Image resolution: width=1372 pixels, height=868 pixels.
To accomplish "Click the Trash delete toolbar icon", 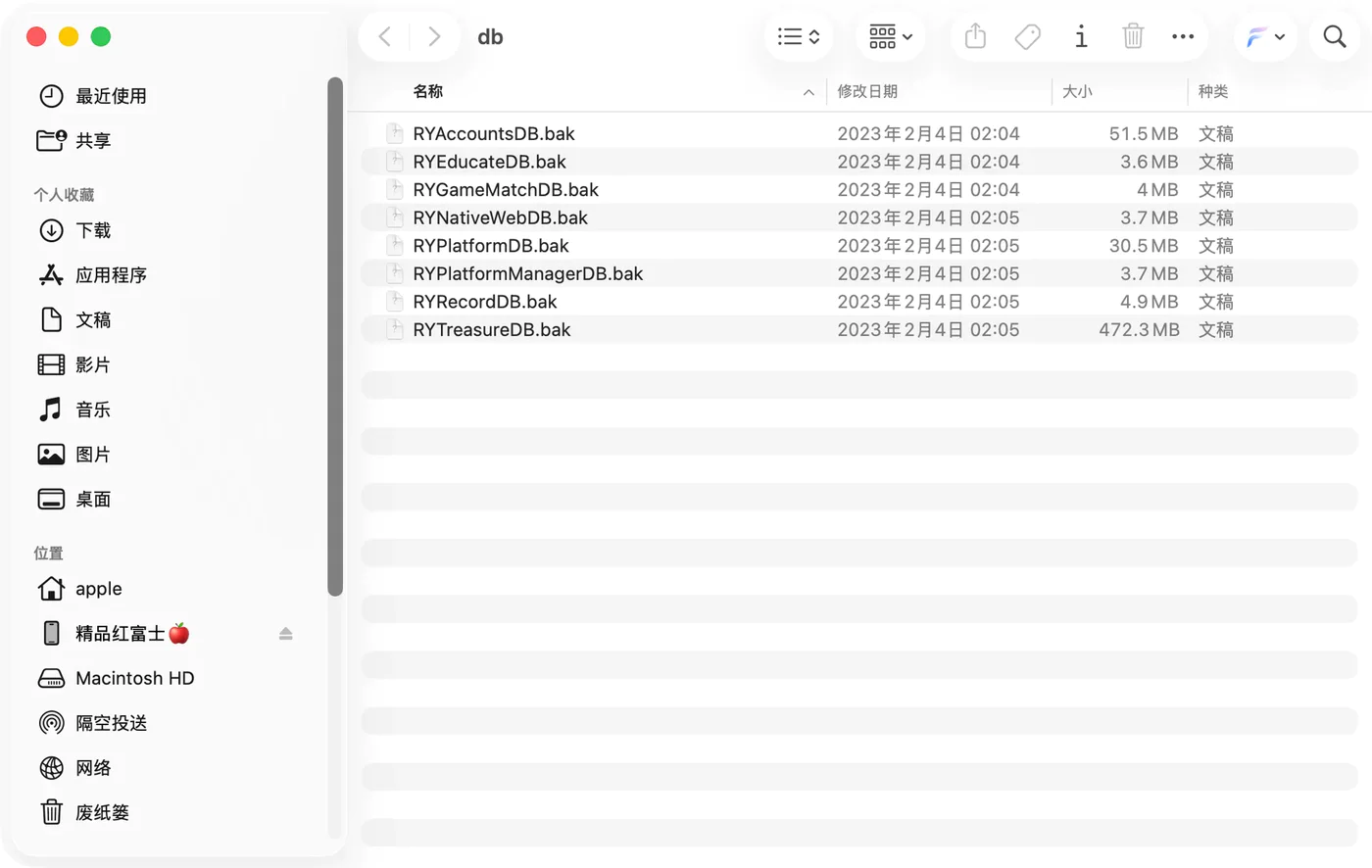I will pos(1133,37).
